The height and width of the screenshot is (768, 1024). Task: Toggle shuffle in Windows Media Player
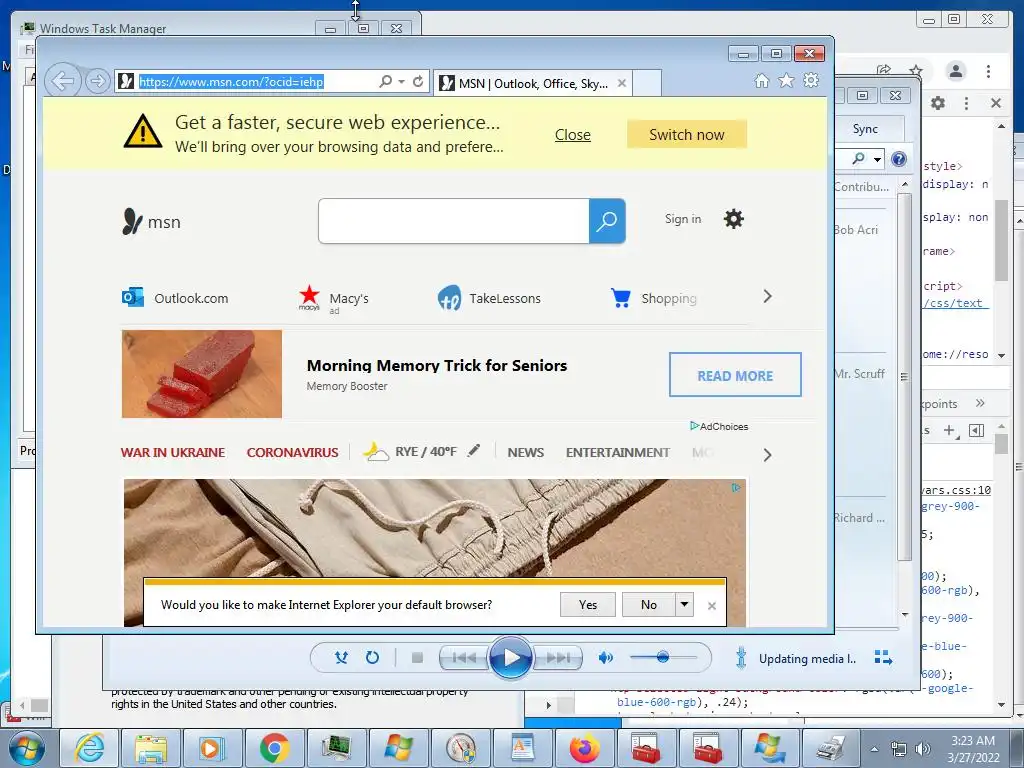click(x=341, y=658)
